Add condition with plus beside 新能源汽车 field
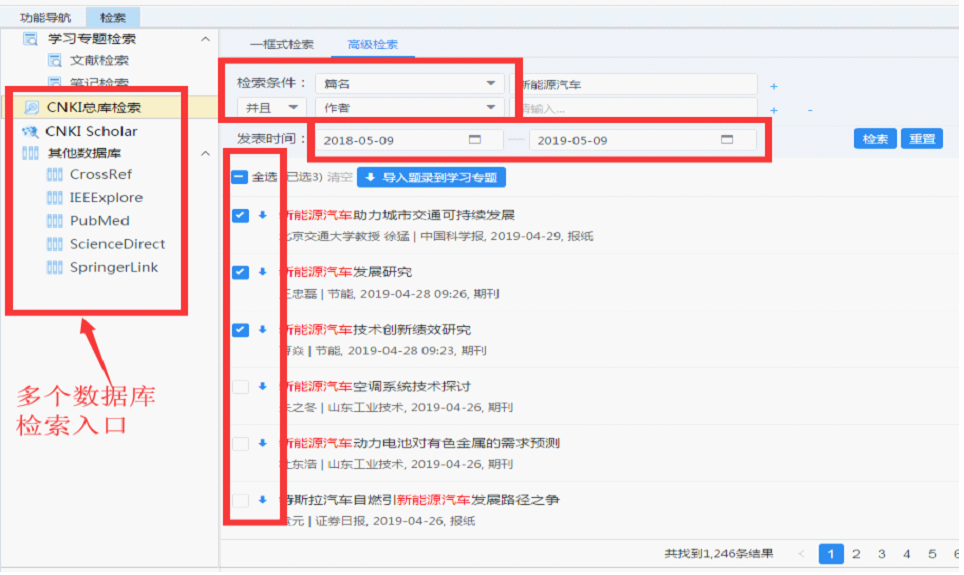The image size is (964, 575). coord(774,87)
